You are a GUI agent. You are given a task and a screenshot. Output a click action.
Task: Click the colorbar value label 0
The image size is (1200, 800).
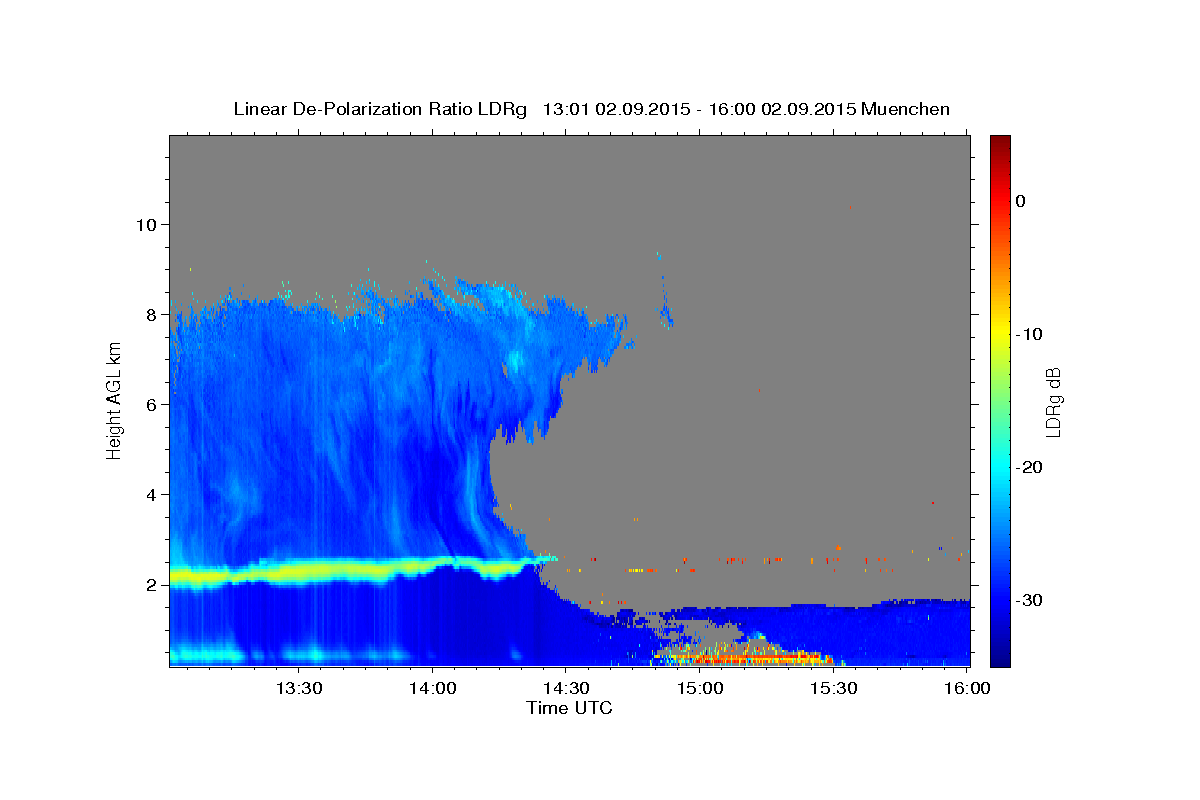click(1021, 201)
